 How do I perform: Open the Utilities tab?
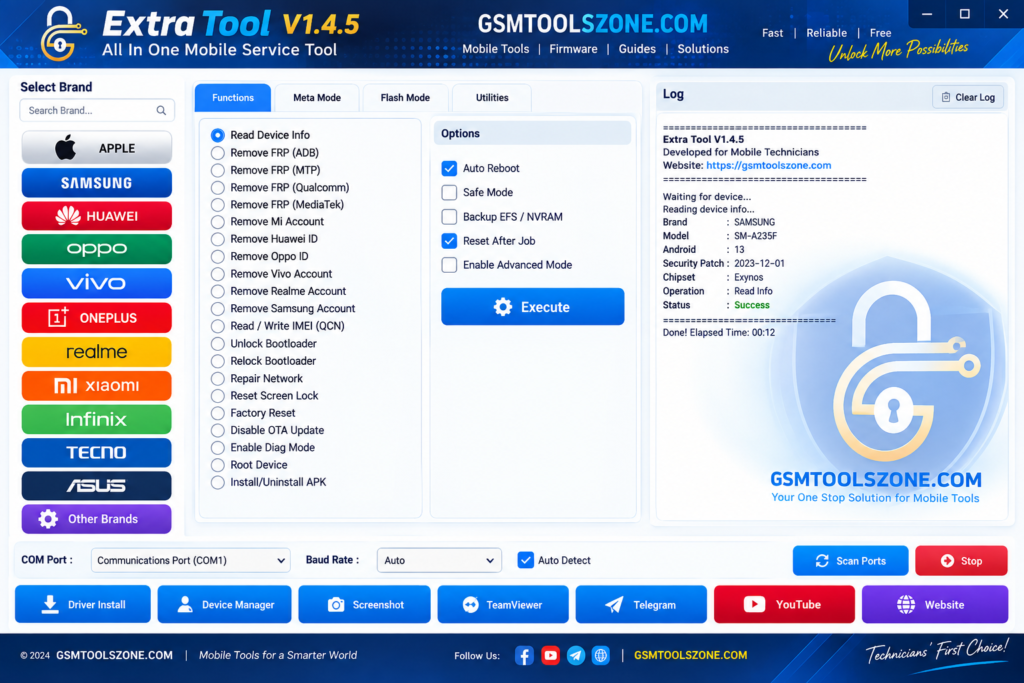[492, 98]
